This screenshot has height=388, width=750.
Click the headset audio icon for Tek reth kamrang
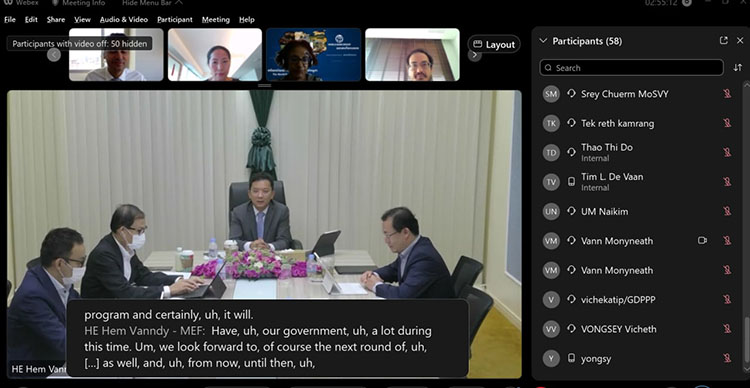click(571, 123)
